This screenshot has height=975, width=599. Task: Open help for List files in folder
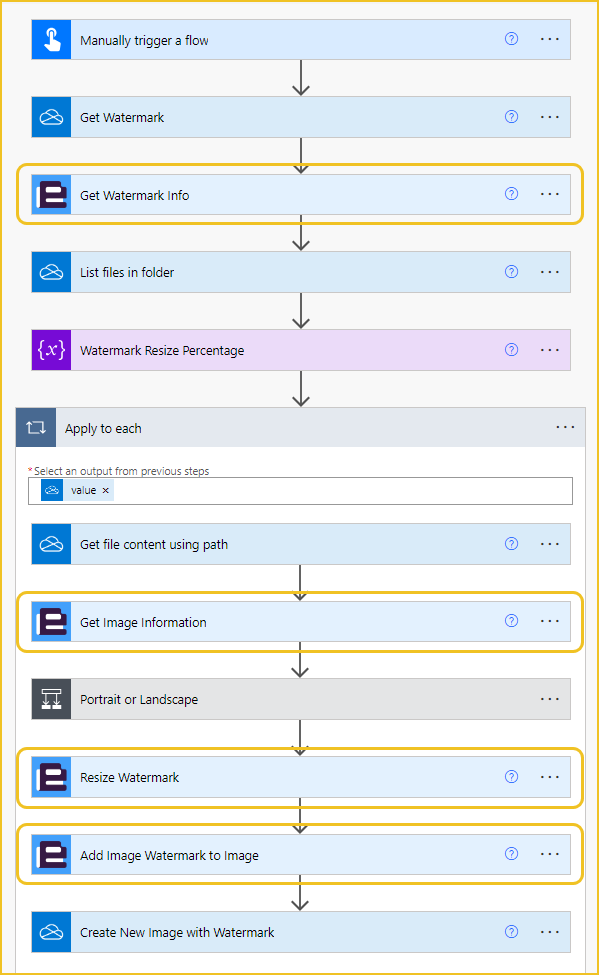click(x=511, y=272)
